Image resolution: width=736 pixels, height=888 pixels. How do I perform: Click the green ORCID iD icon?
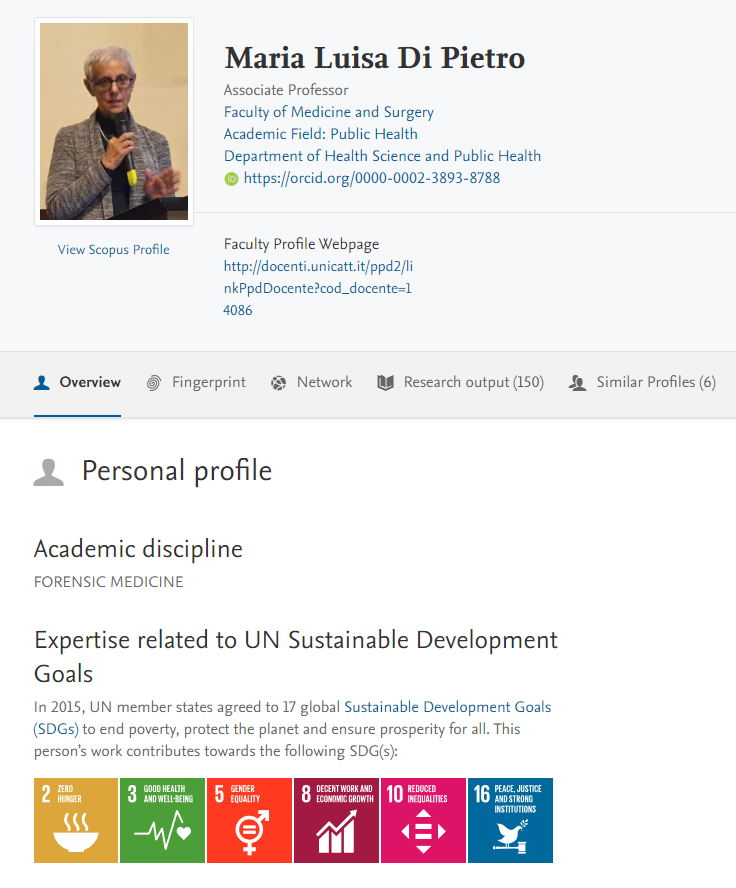231,179
